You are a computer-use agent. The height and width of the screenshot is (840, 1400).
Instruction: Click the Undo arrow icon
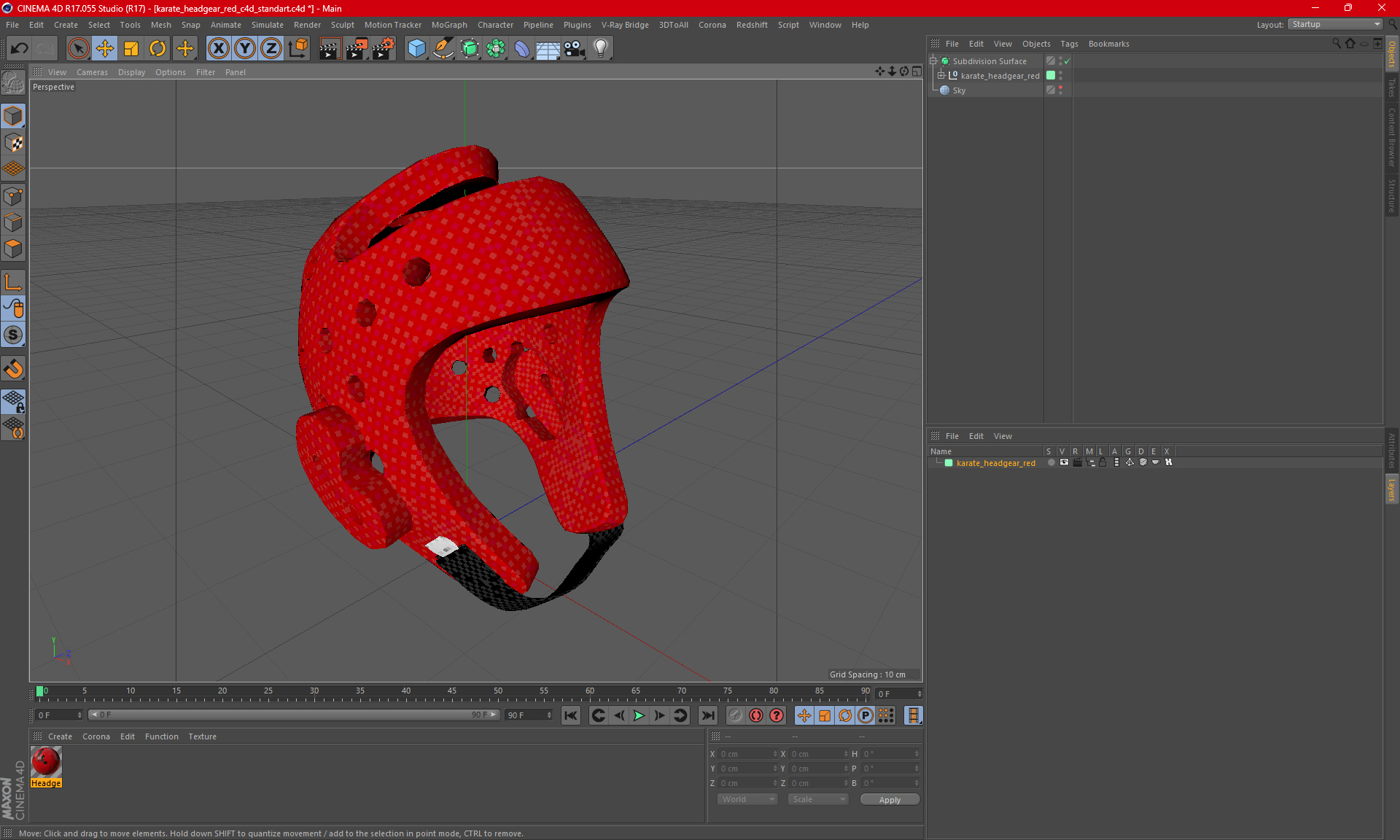click(19, 49)
